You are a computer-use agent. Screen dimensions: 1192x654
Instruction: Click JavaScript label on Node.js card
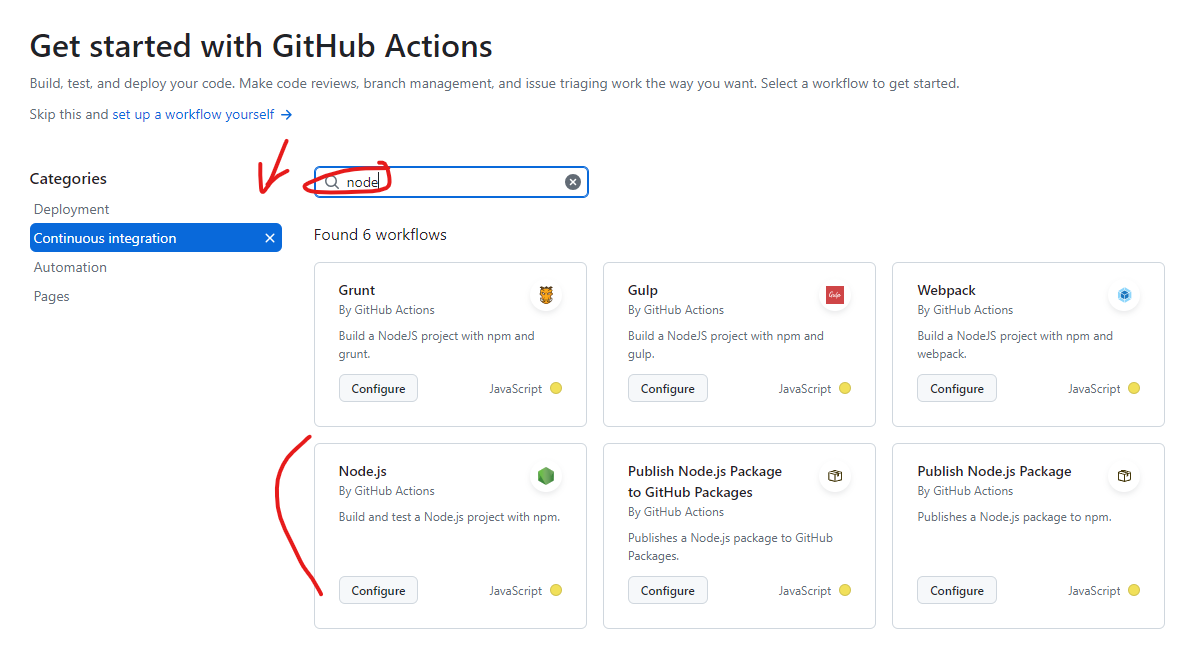click(515, 591)
